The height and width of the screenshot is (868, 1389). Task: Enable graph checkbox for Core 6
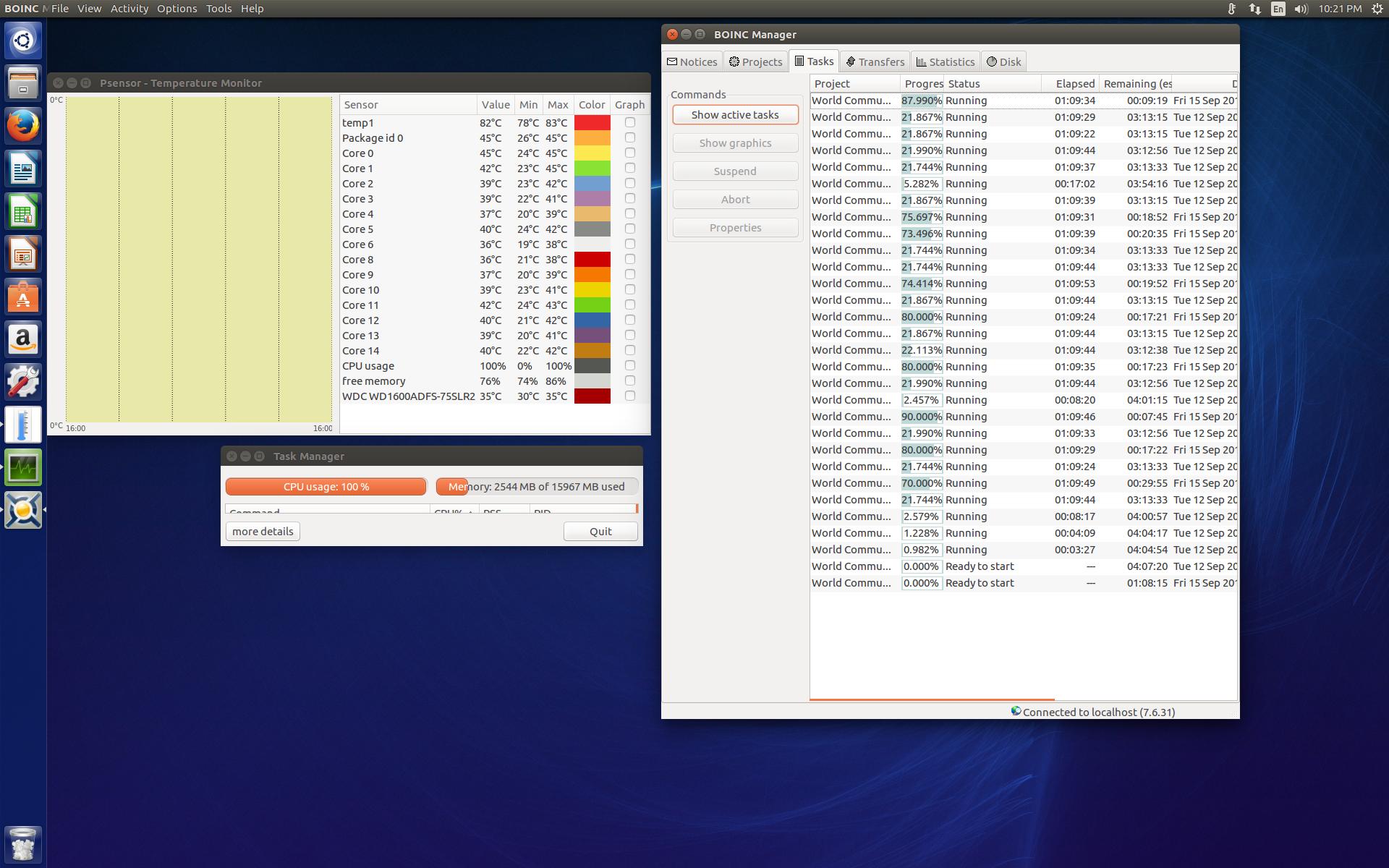pyautogui.click(x=630, y=244)
